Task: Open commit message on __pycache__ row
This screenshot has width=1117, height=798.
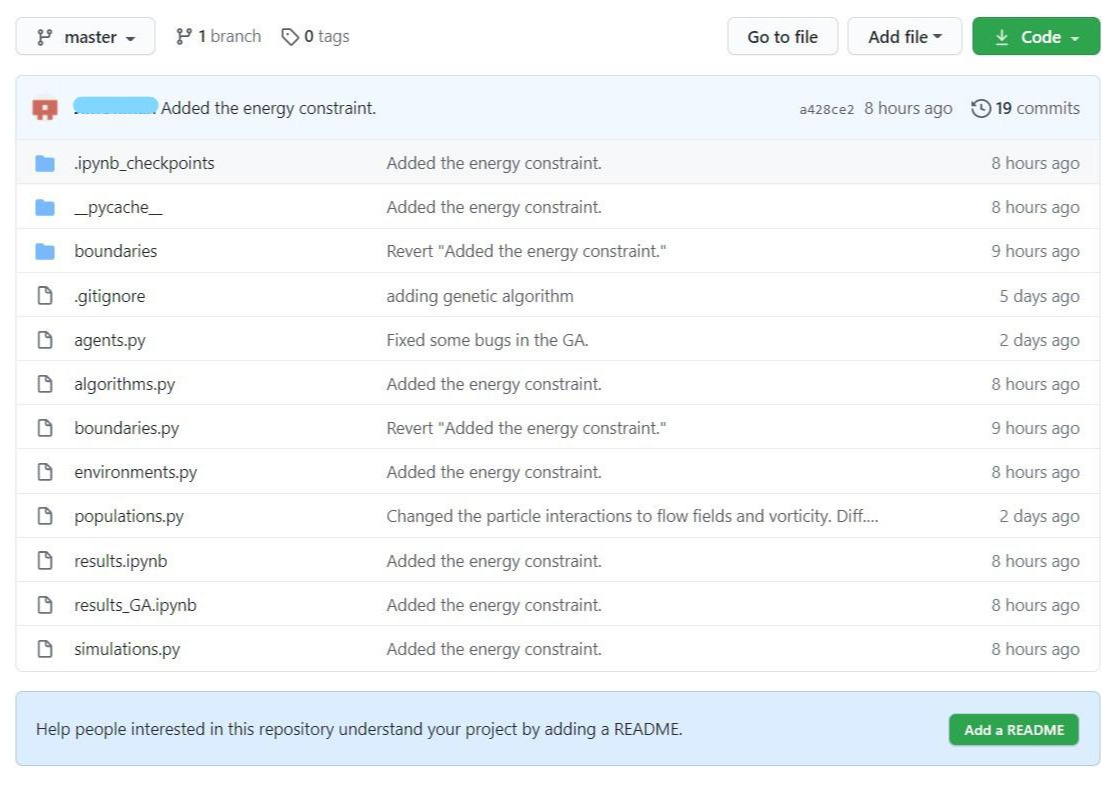Action: [494, 207]
